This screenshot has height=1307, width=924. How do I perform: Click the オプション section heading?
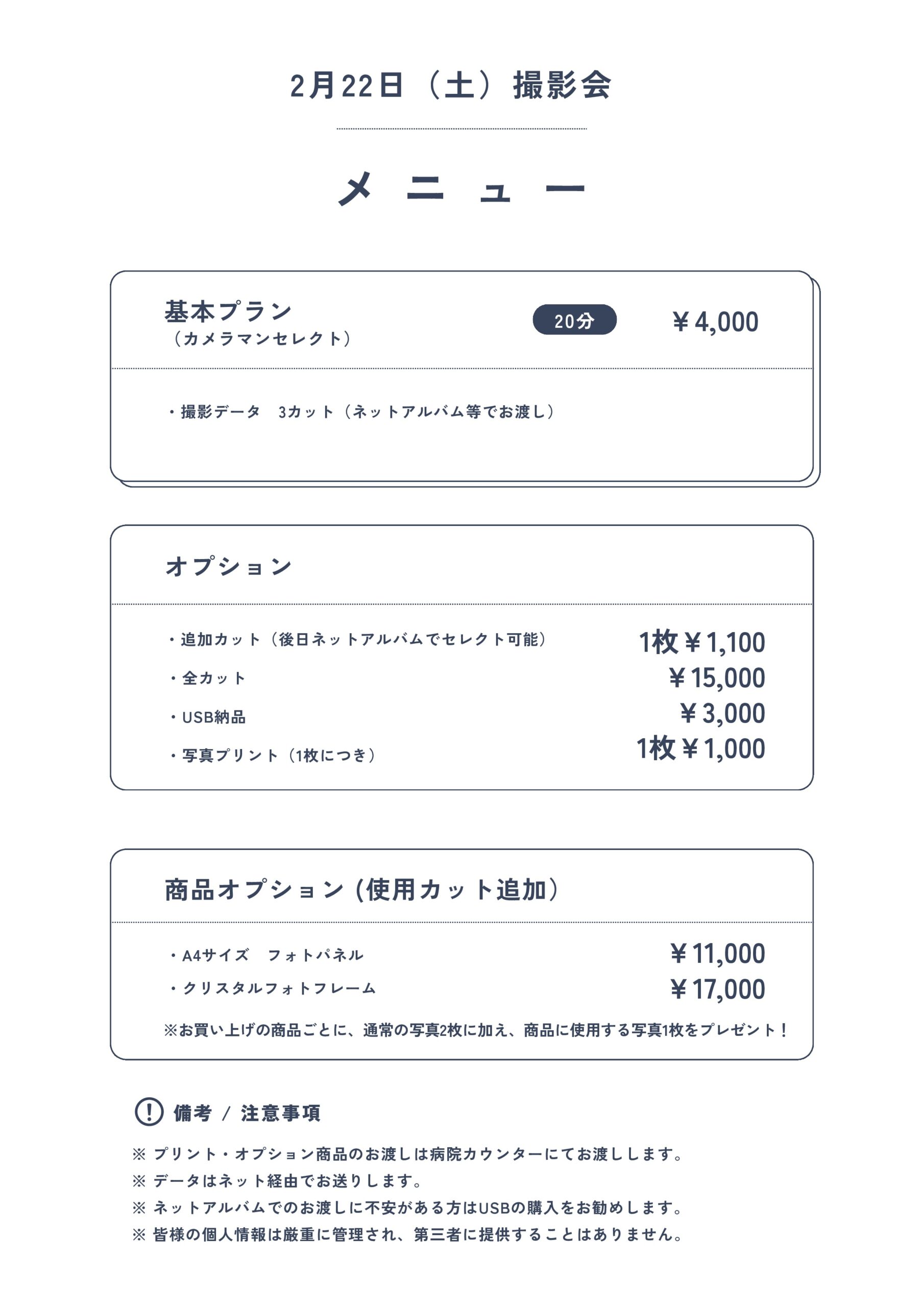229,566
